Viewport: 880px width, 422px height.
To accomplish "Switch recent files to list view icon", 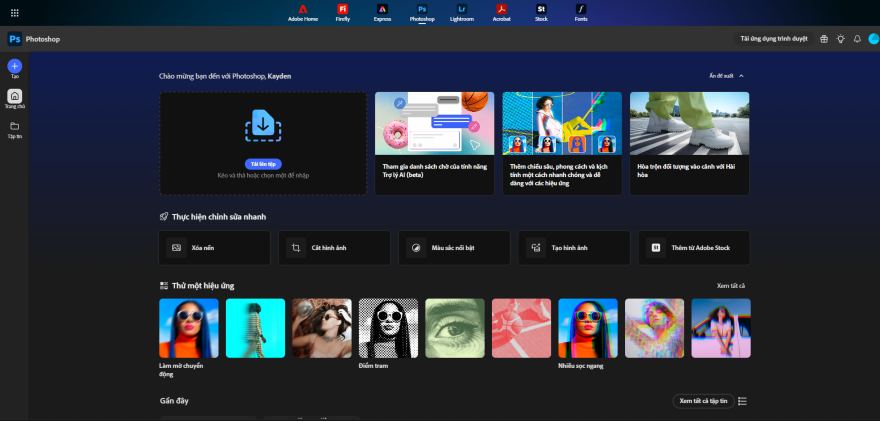I will (742, 401).
